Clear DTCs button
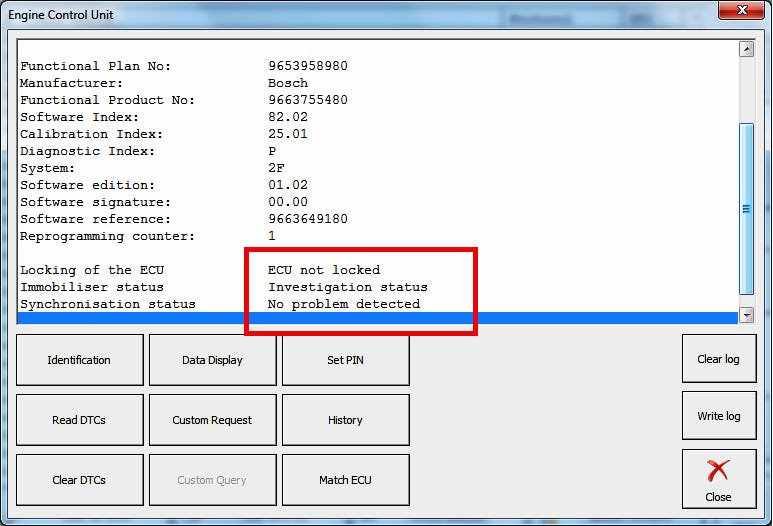Screen dimensions: 773x526 pyautogui.click(x=79, y=480)
